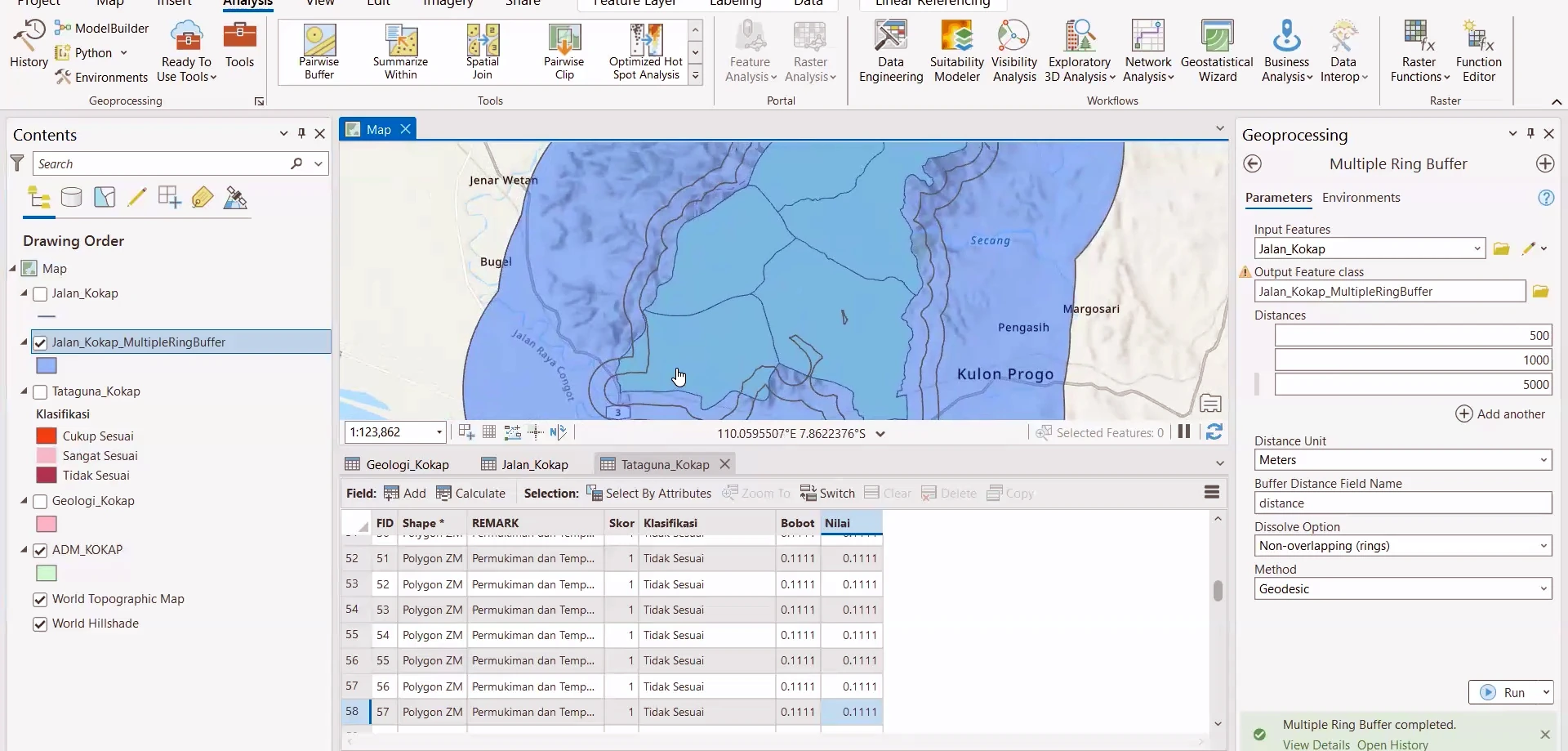Open Data Engineering view
The image size is (1568, 751).
tap(891, 51)
